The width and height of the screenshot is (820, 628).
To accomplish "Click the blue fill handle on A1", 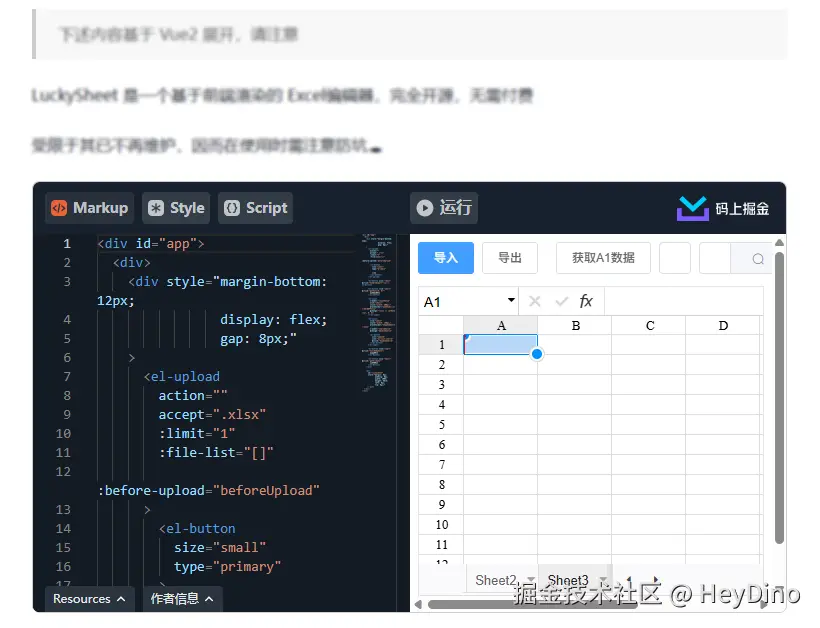I will click(537, 355).
